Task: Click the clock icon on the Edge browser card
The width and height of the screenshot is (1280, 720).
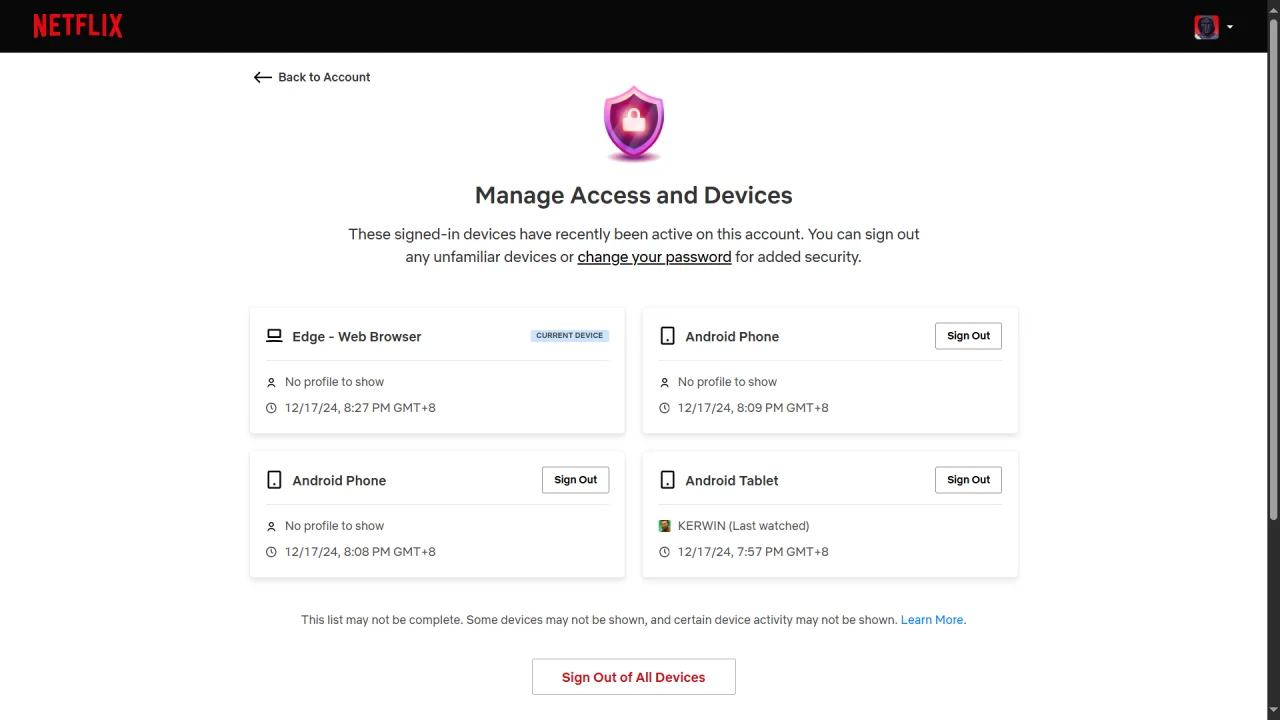Action: (x=271, y=408)
